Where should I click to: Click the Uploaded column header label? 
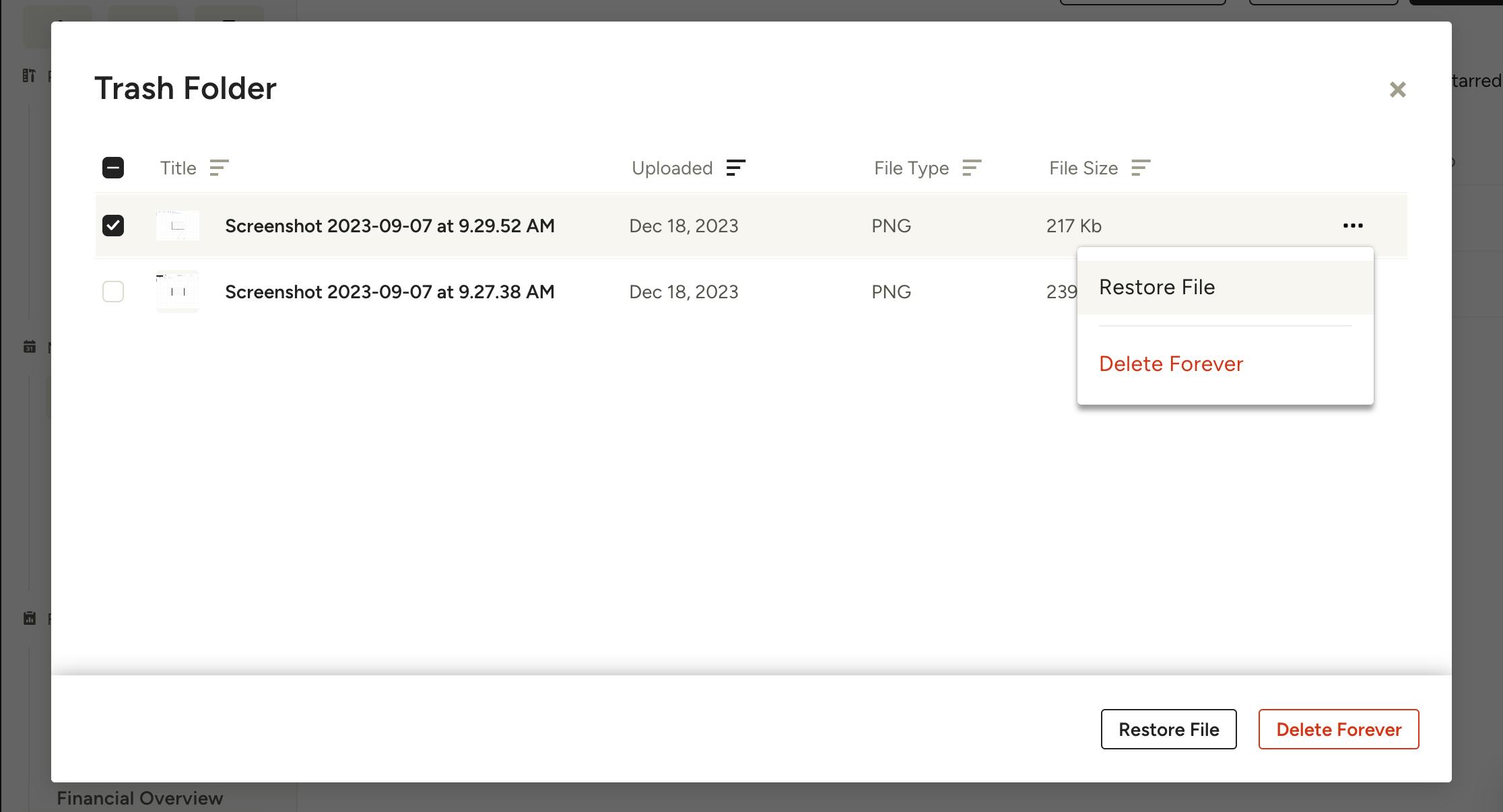click(x=671, y=168)
